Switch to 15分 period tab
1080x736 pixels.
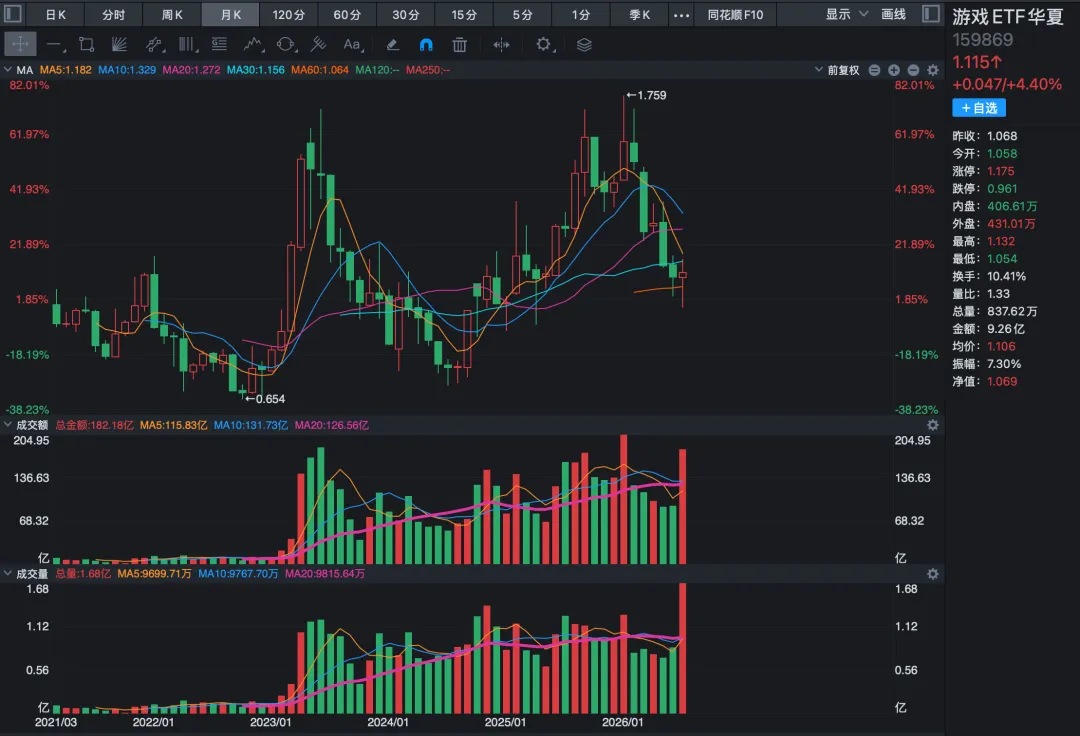click(x=464, y=14)
